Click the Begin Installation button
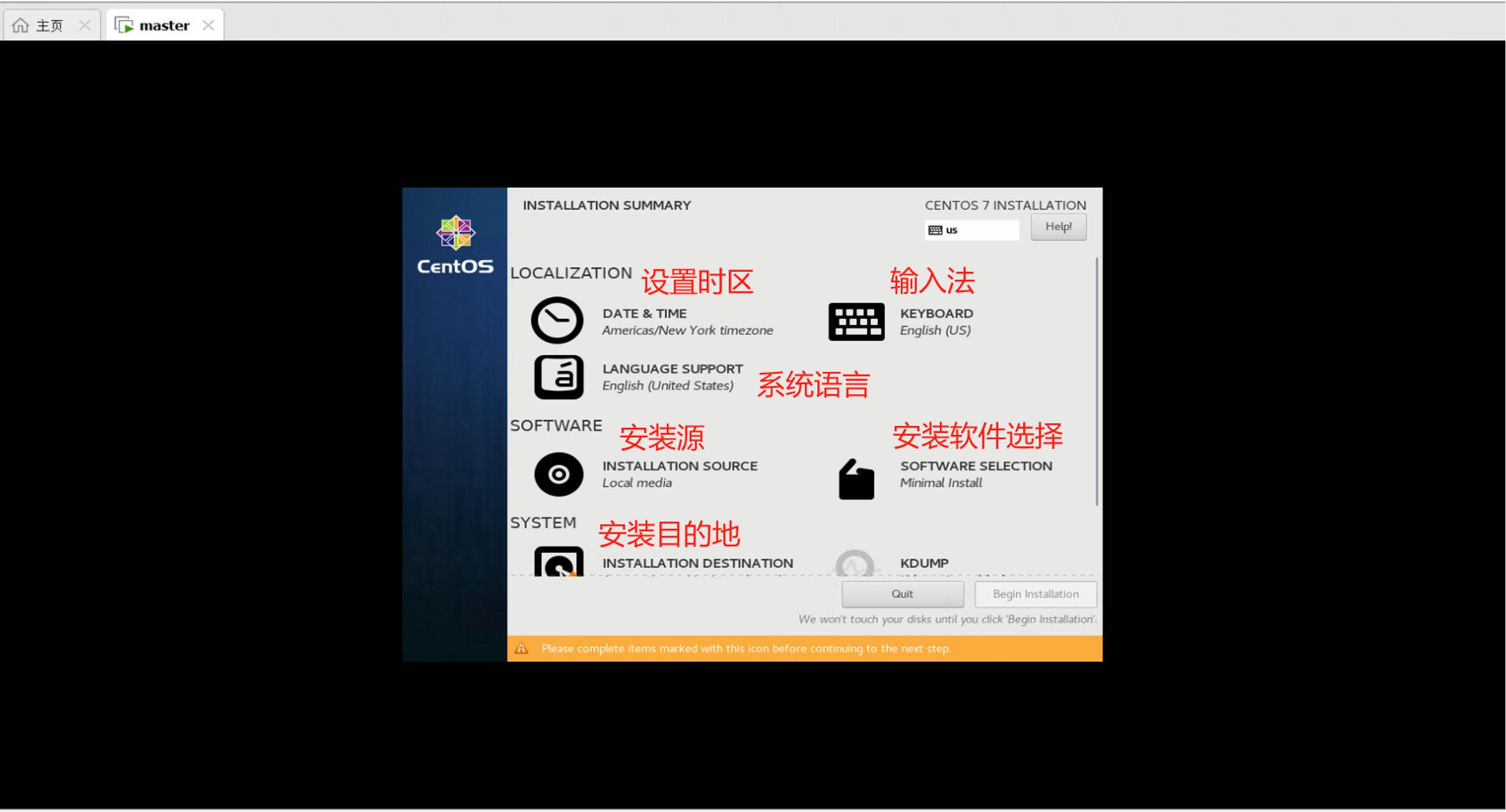 tap(1036, 594)
